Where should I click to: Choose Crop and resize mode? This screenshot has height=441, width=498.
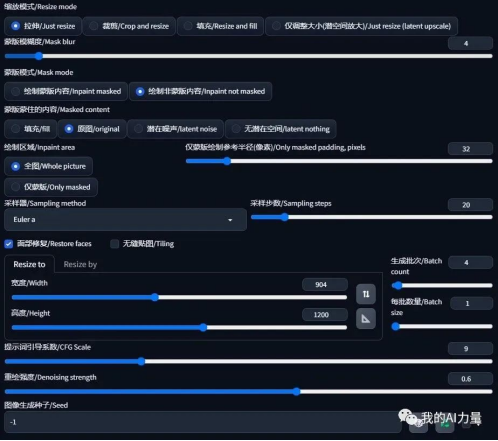click(x=129, y=26)
